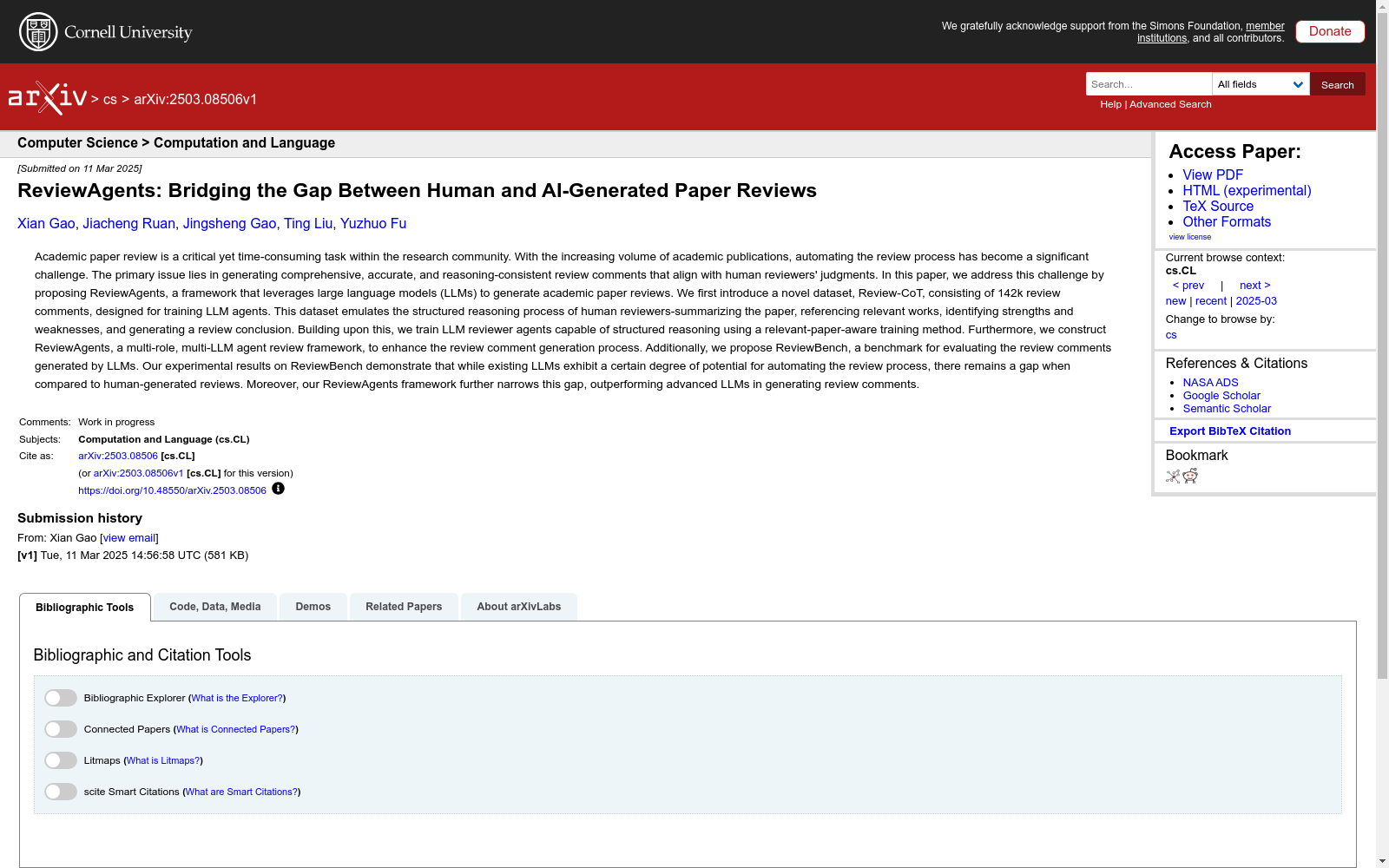The height and width of the screenshot is (868, 1389).
Task: Open the Code, Data, Media tab
Action: point(215,607)
